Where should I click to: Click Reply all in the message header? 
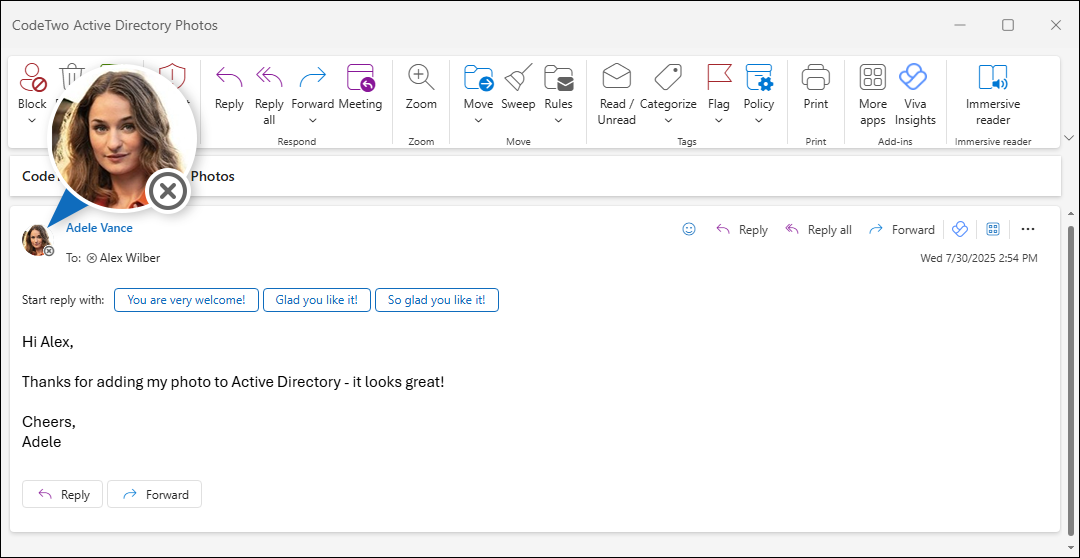click(818, 229)
